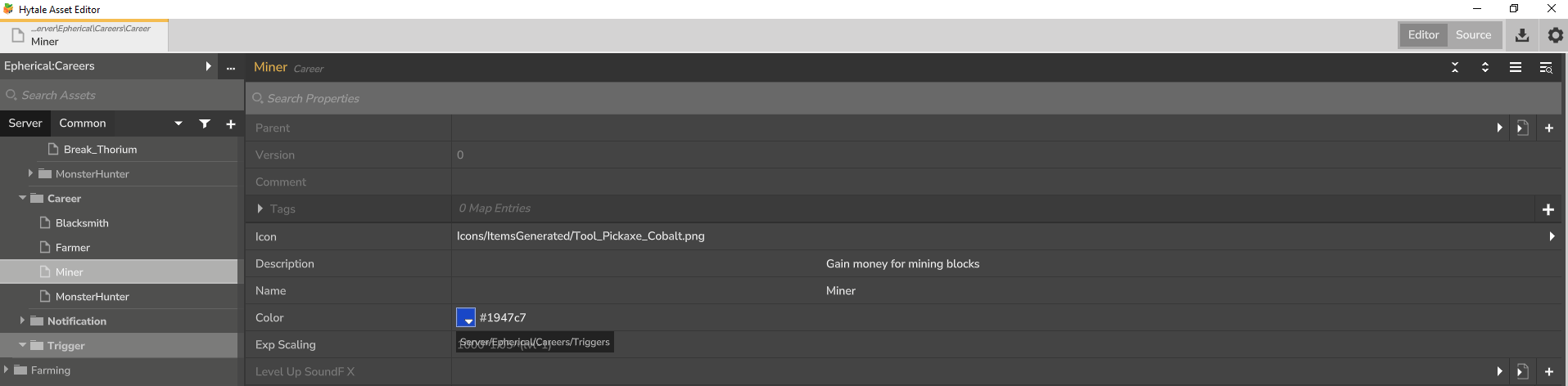Open the Common dropdown arrow

pos(178,123)
